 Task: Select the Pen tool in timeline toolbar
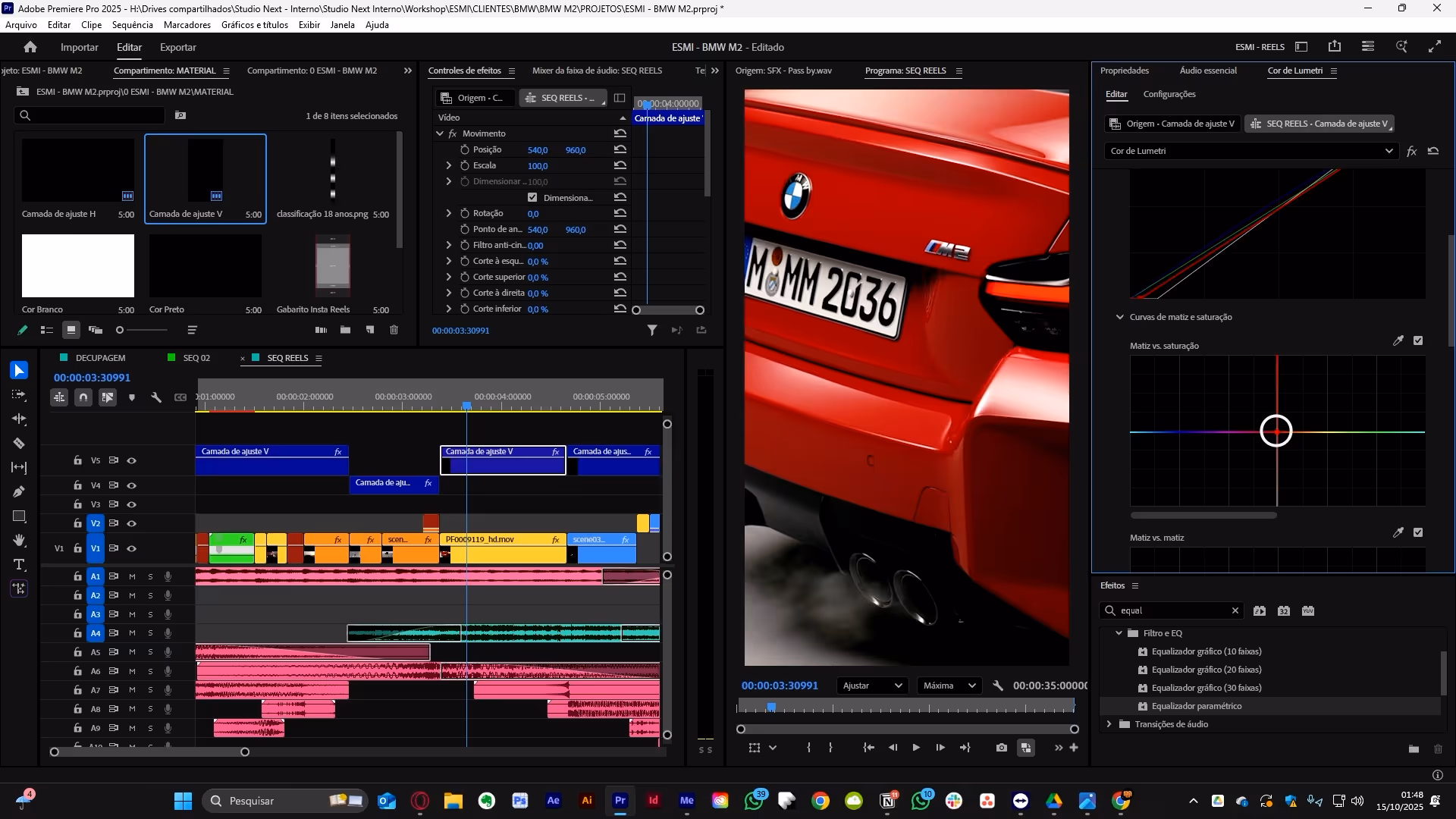[x=19, y=492]
